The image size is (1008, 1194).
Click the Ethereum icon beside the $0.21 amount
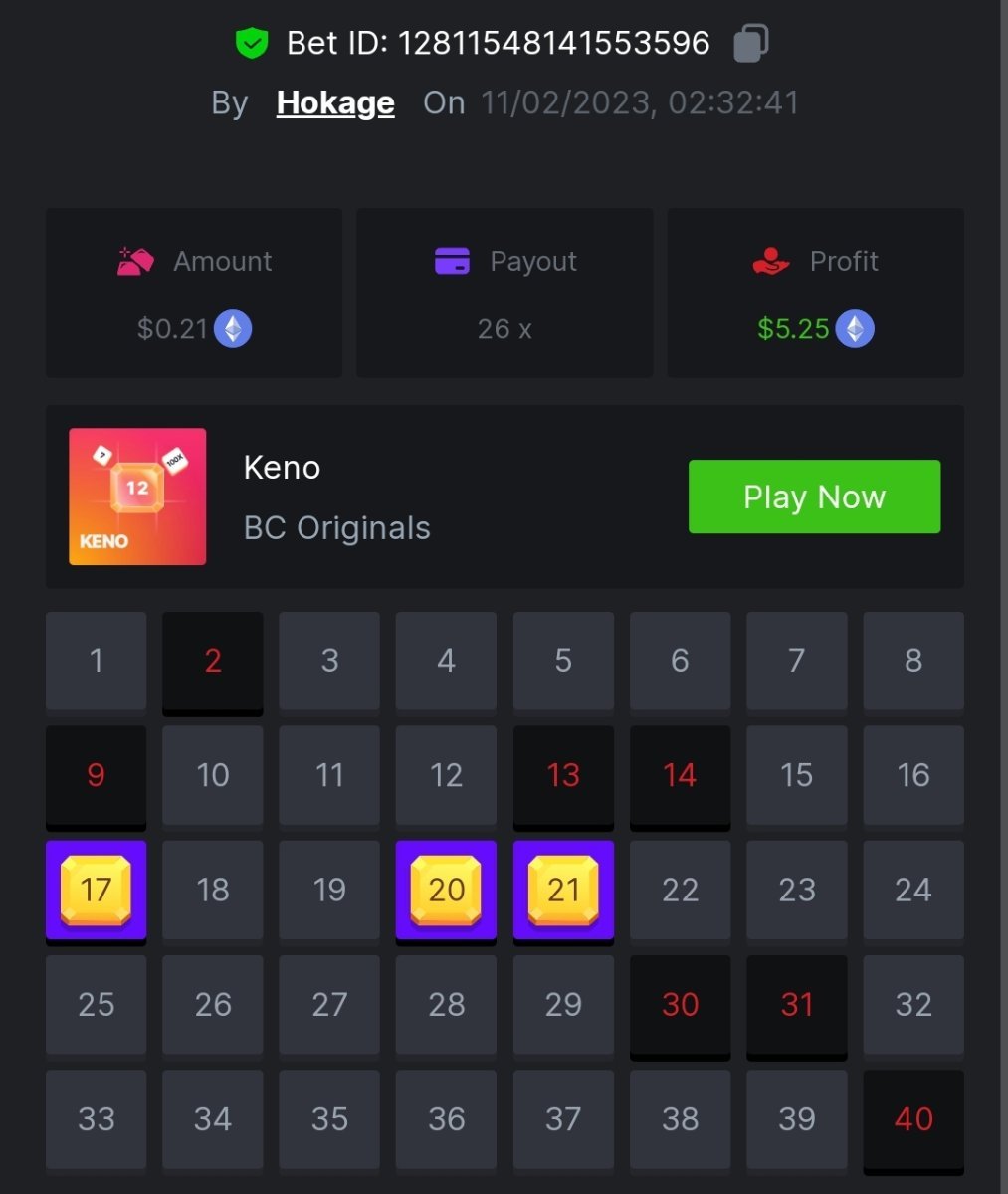[x=233, y=329]
